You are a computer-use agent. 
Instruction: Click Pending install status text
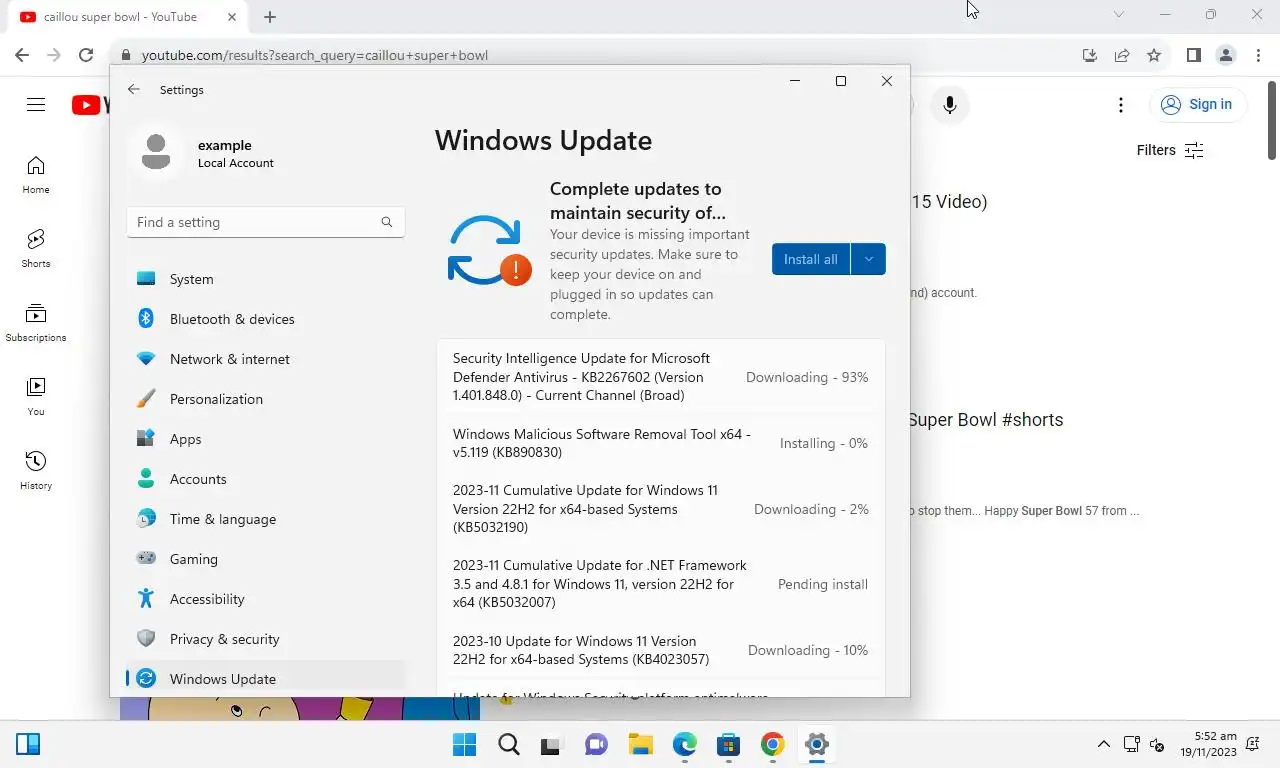[823, 584]
